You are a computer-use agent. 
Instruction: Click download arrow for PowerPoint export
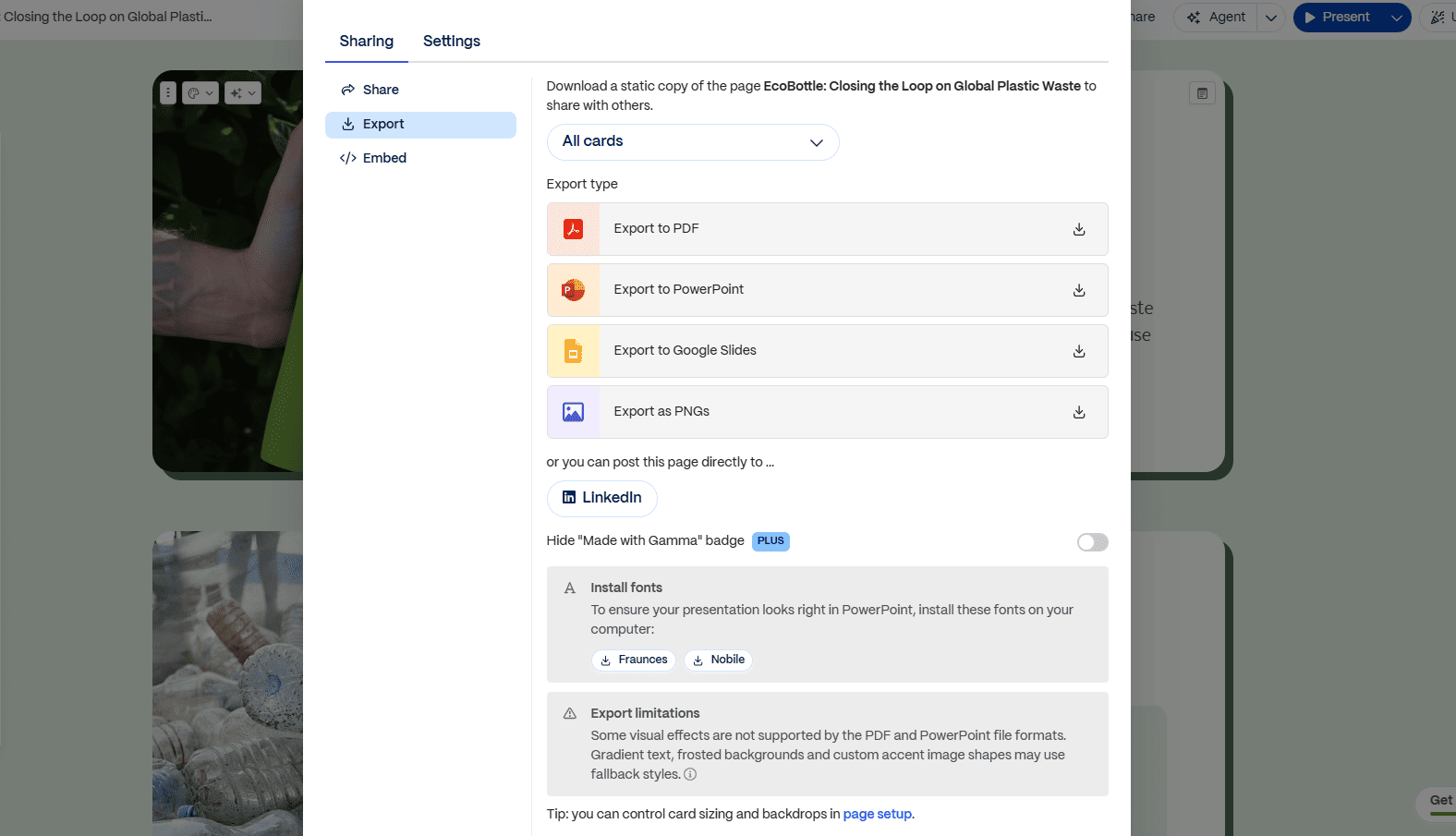tap(1079, 290)
